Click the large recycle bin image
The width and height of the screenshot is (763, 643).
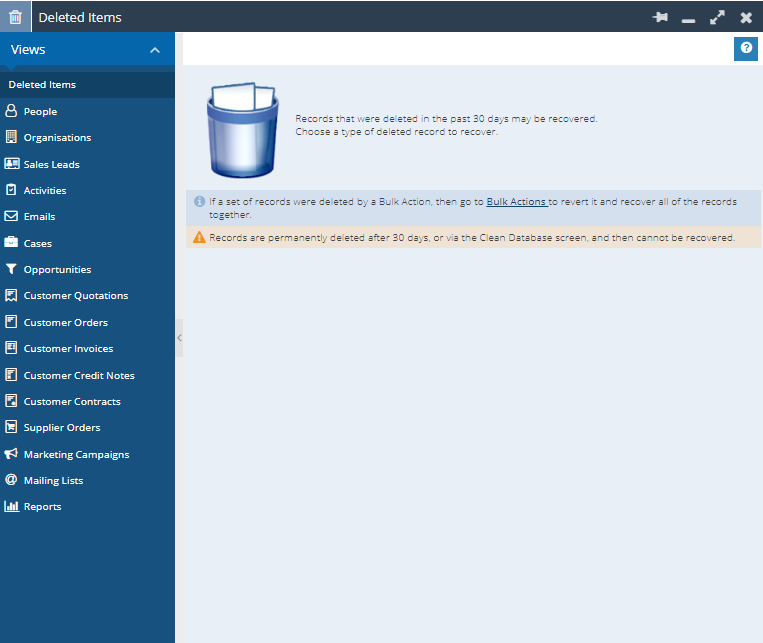point(243,130)
